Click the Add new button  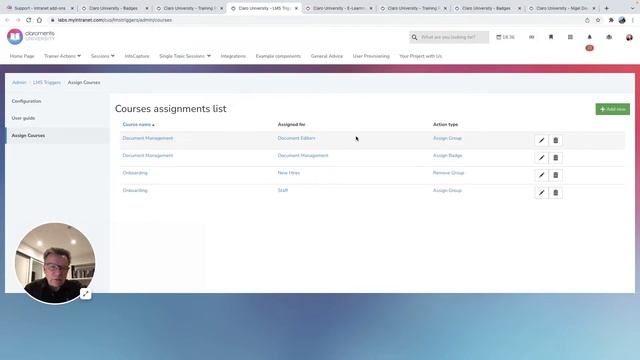pyautogui.click(x=612, y=109)
